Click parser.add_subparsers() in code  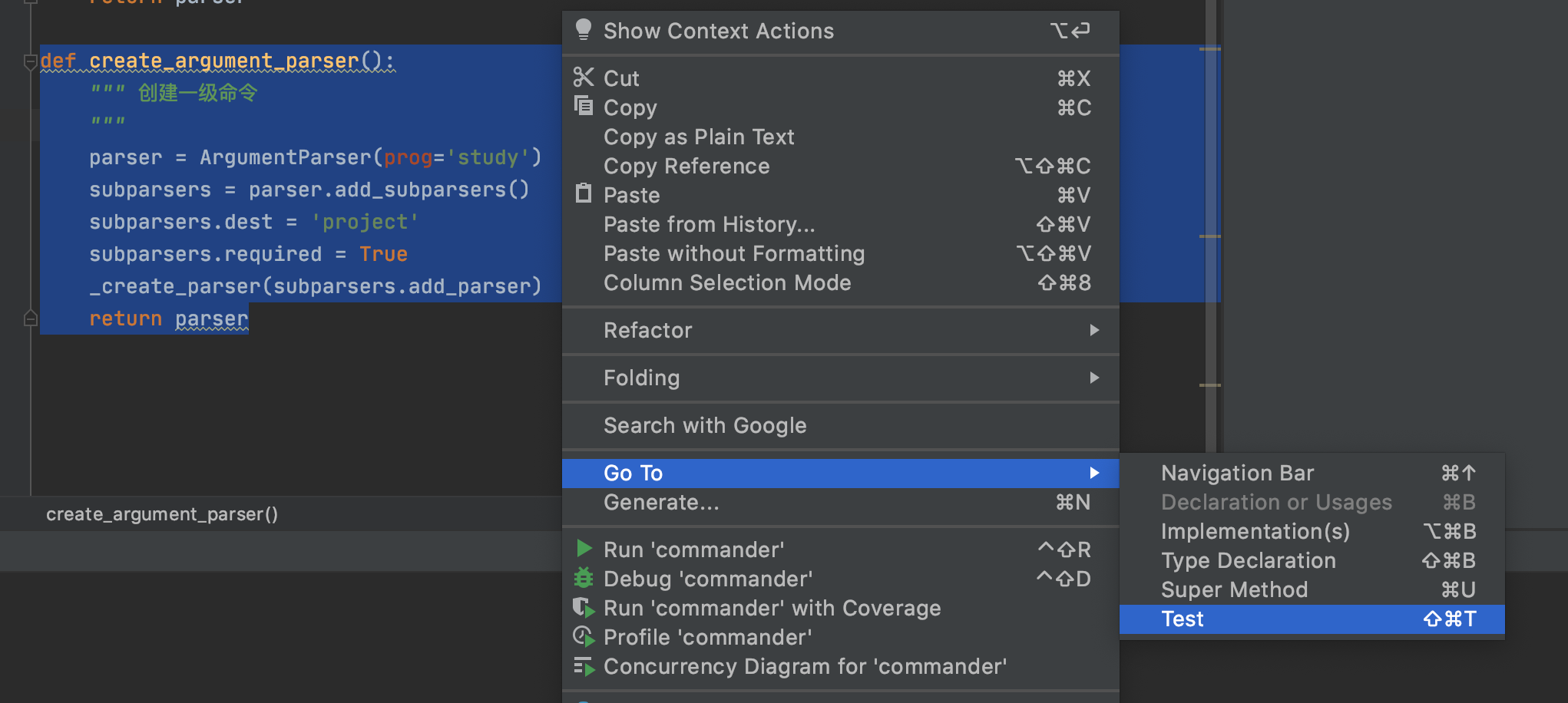pos(389,190)
